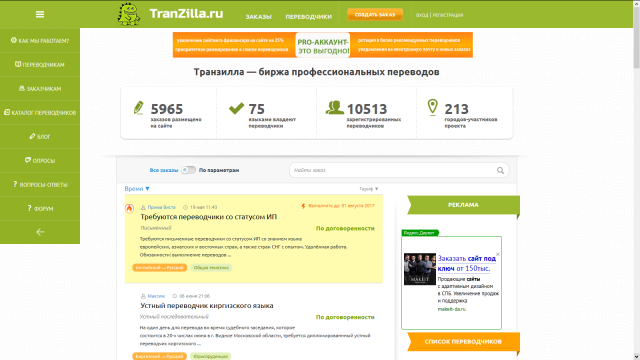Open the ПЕРЕВОДЧИКИ menu
This screenshot has height=360, width=640.
click(x=309, y=17)
